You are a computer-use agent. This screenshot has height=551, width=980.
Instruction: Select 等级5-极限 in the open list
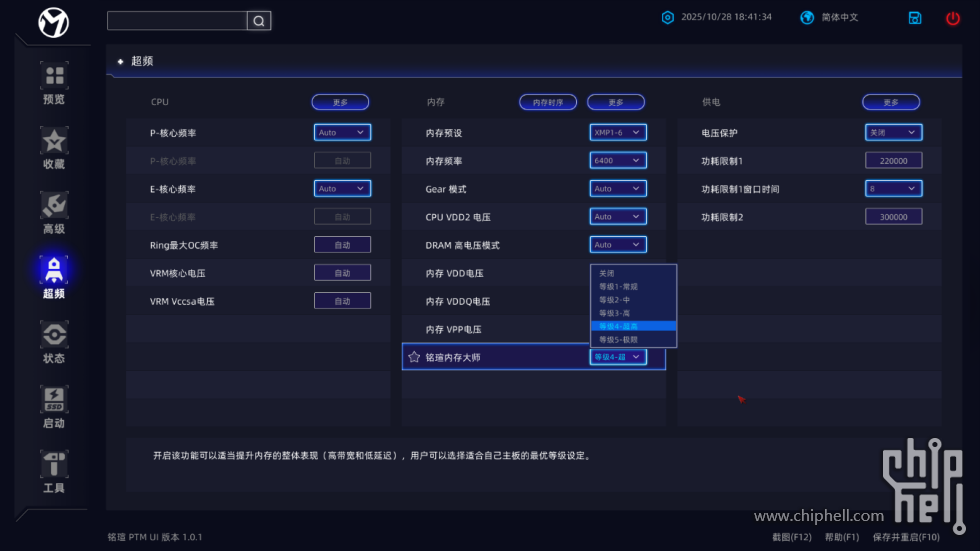click(618, 340)
